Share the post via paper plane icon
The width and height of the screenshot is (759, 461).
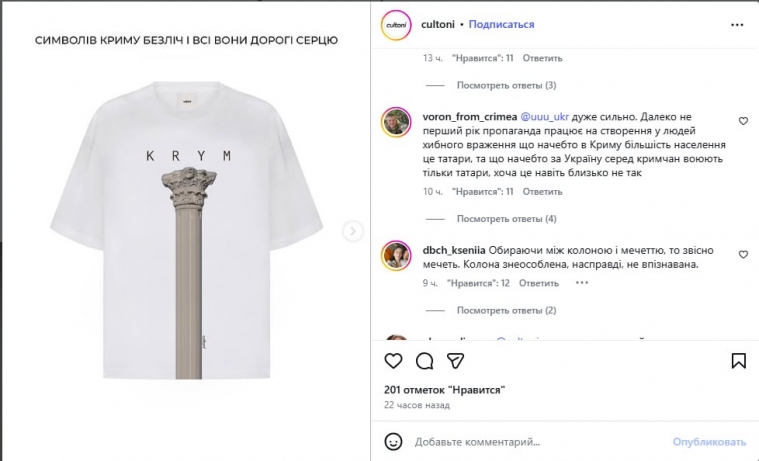[x=454, y=361]
